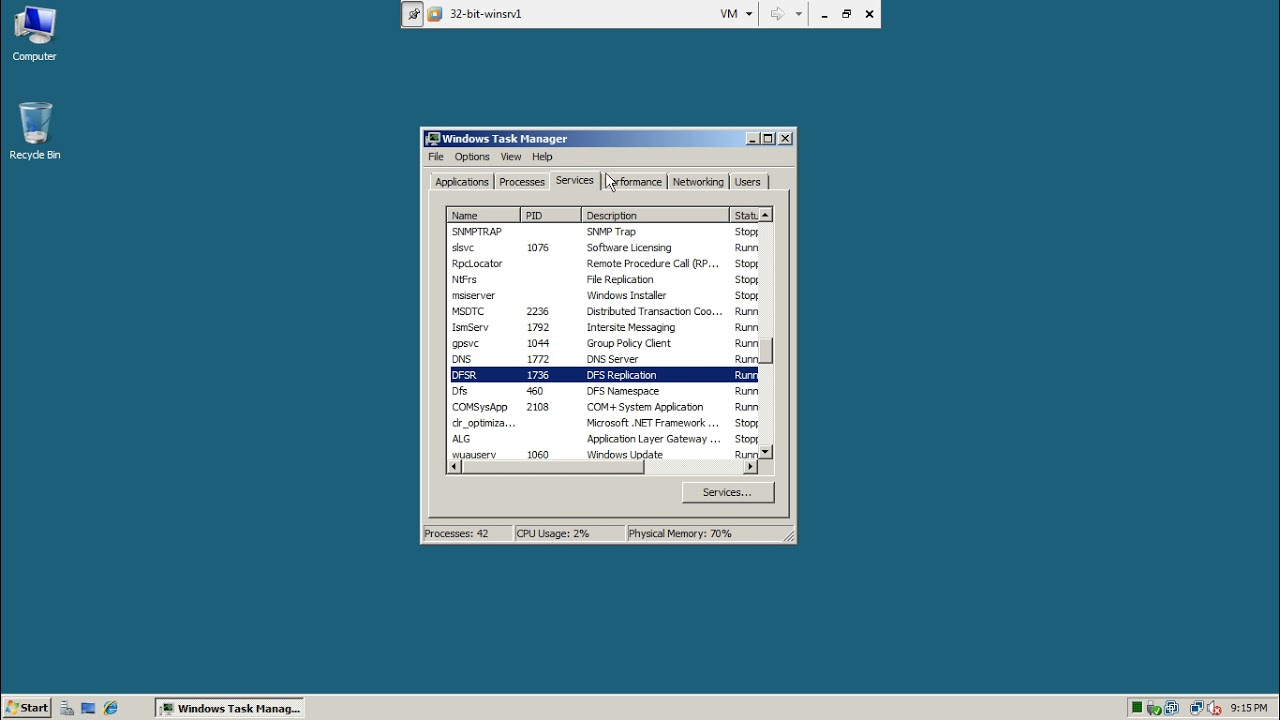Viewport: 1280px width, 720px height.
Task: Select the DNS Server service row
Action: tap(602, 360)
